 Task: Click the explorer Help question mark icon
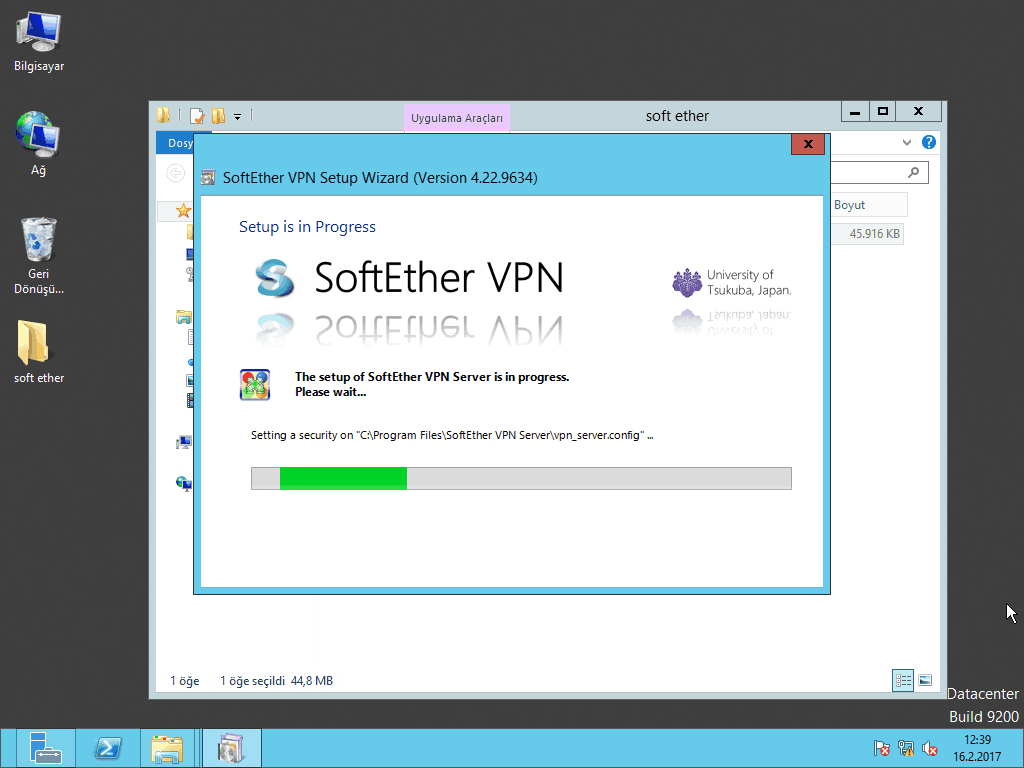point(929,142)
